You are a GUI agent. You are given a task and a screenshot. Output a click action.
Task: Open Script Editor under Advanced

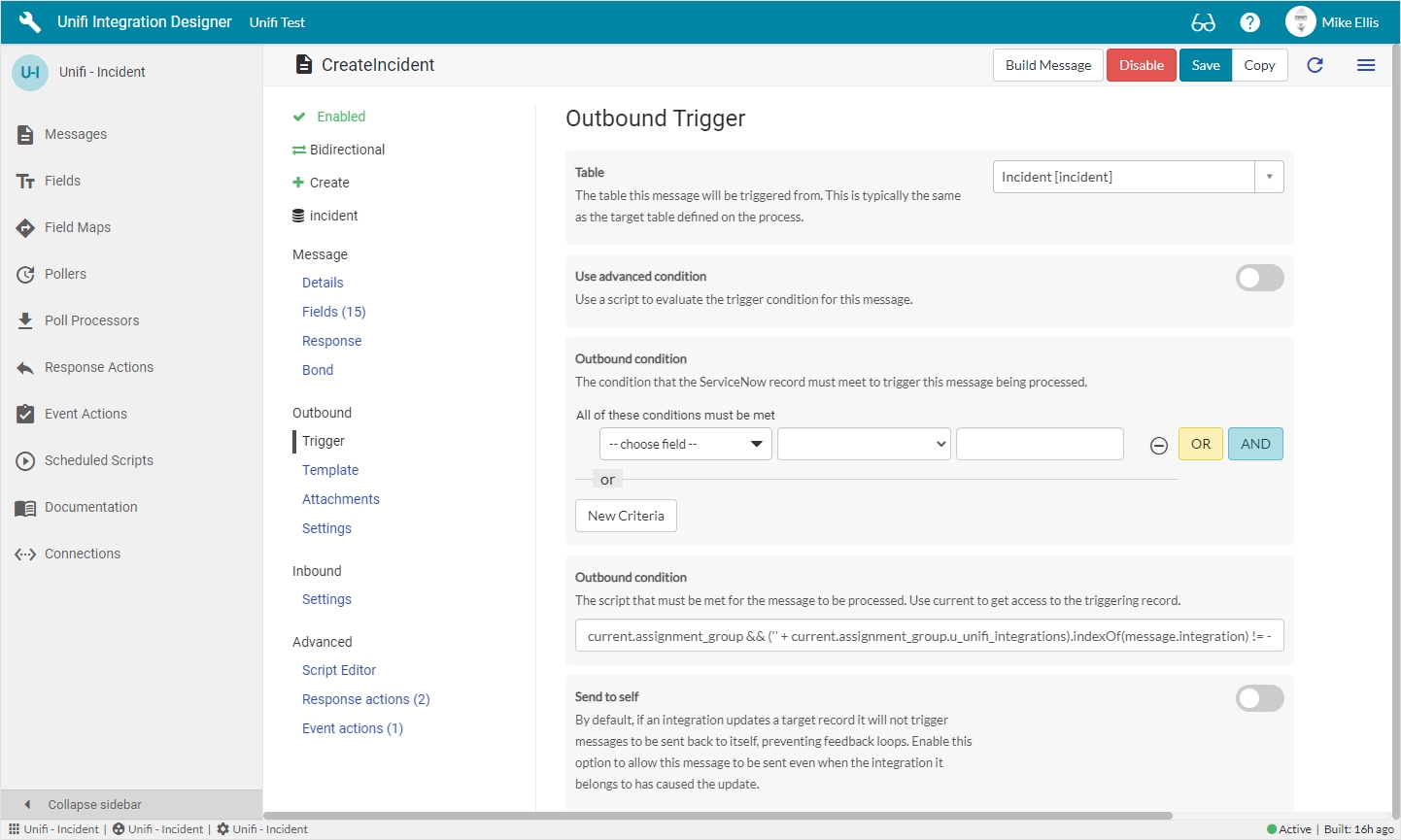(338, 670)
